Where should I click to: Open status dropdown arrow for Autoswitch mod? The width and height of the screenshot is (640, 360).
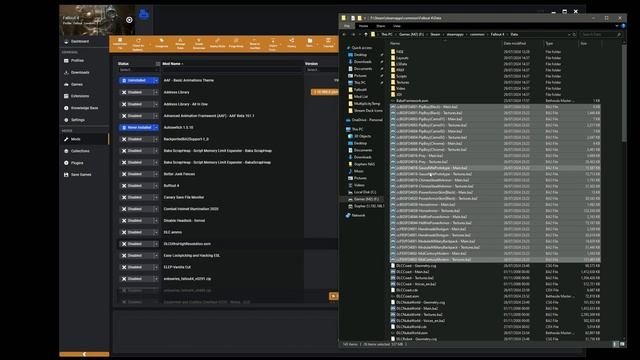156,127
